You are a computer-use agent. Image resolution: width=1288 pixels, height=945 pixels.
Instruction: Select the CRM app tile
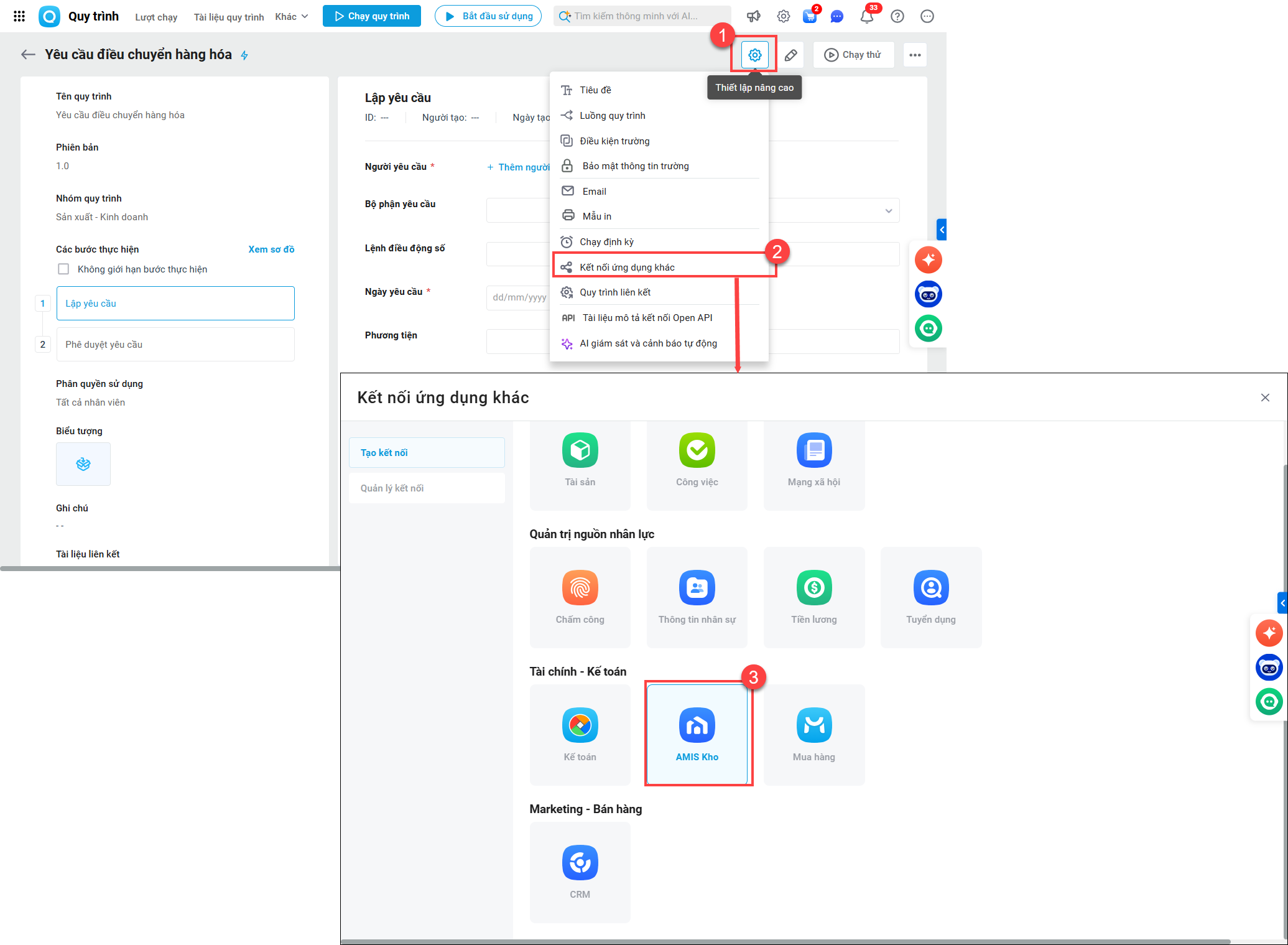point(580,872)
